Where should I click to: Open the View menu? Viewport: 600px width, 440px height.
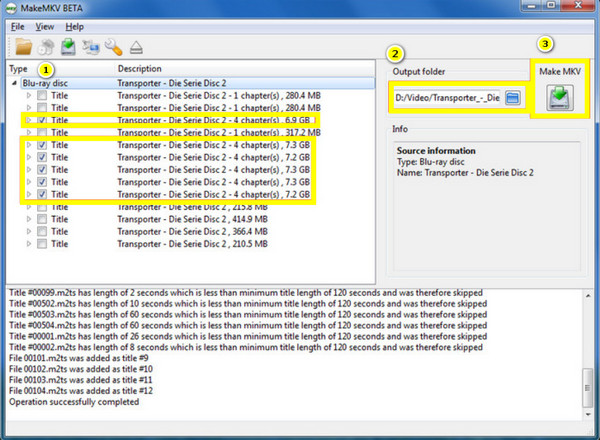point(44,27)
